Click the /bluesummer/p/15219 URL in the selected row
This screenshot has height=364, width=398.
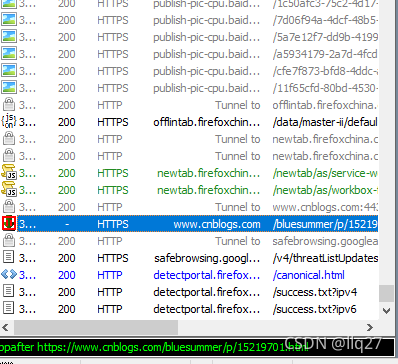[325, 224]
